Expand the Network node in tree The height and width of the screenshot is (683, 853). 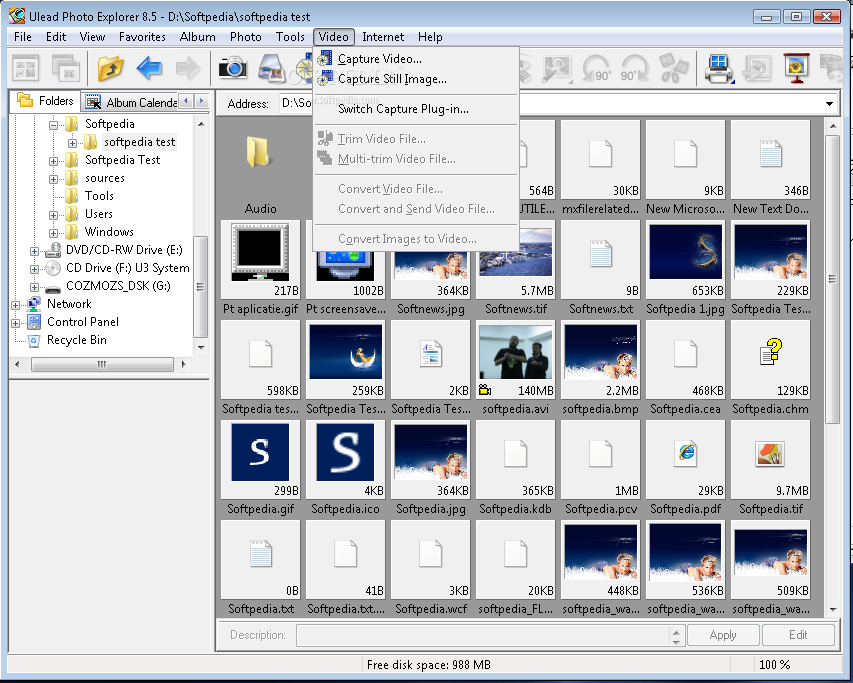tap(15, 305)
